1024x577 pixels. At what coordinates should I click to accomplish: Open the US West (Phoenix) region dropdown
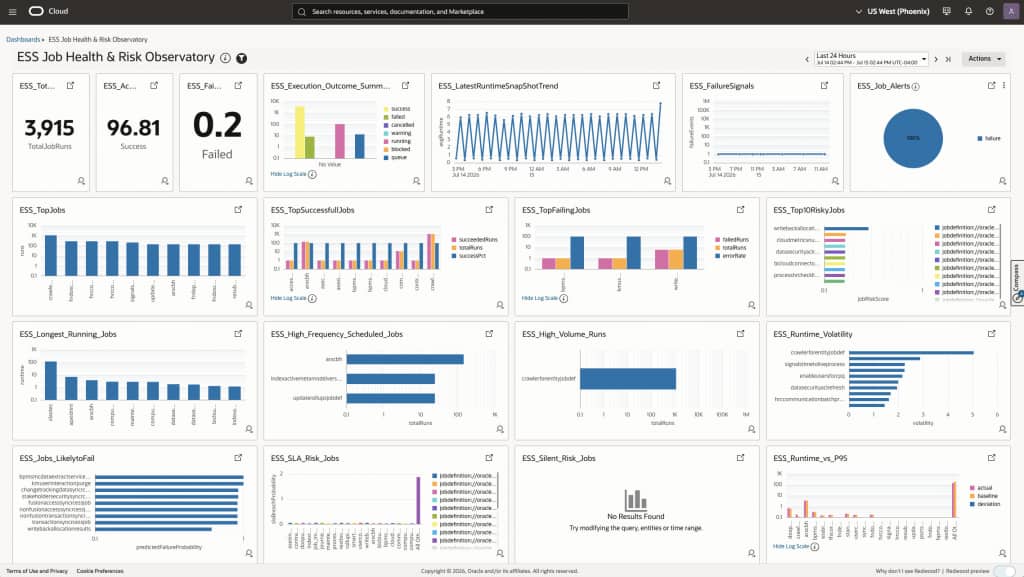[x=892, y=11]
